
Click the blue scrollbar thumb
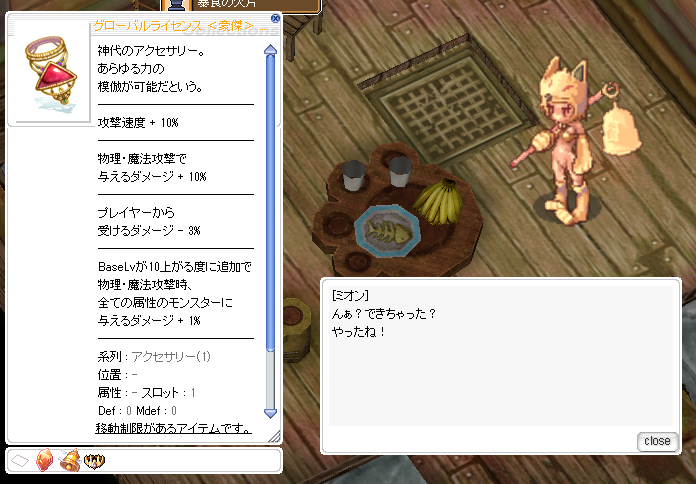tap(270, 203)
